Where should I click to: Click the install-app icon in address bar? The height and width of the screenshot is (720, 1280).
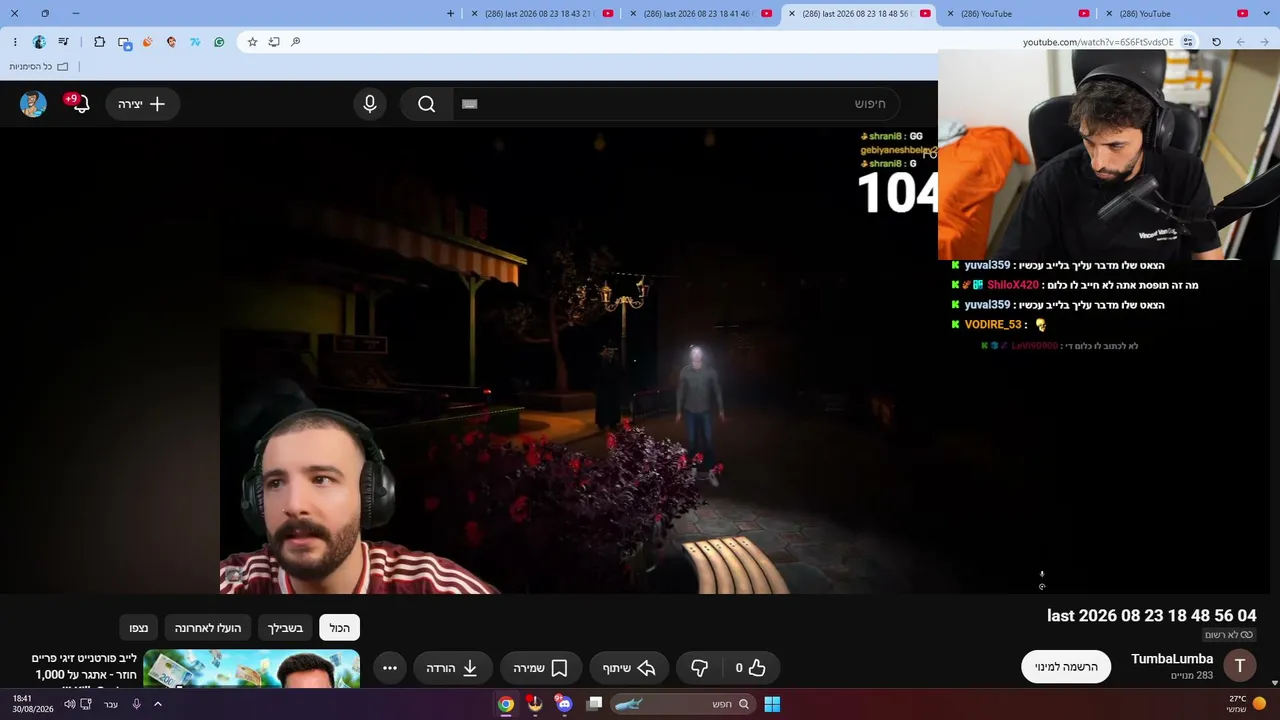[x=274, y=42]
